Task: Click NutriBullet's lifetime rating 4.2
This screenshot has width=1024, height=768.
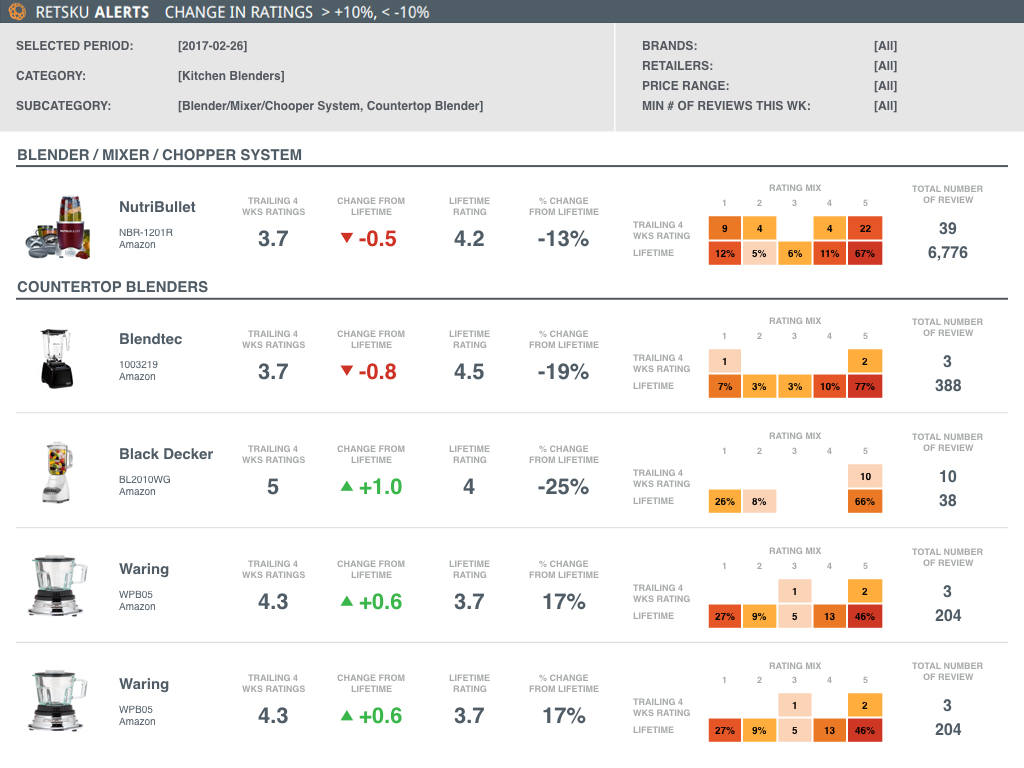Action: click(469, 239)
